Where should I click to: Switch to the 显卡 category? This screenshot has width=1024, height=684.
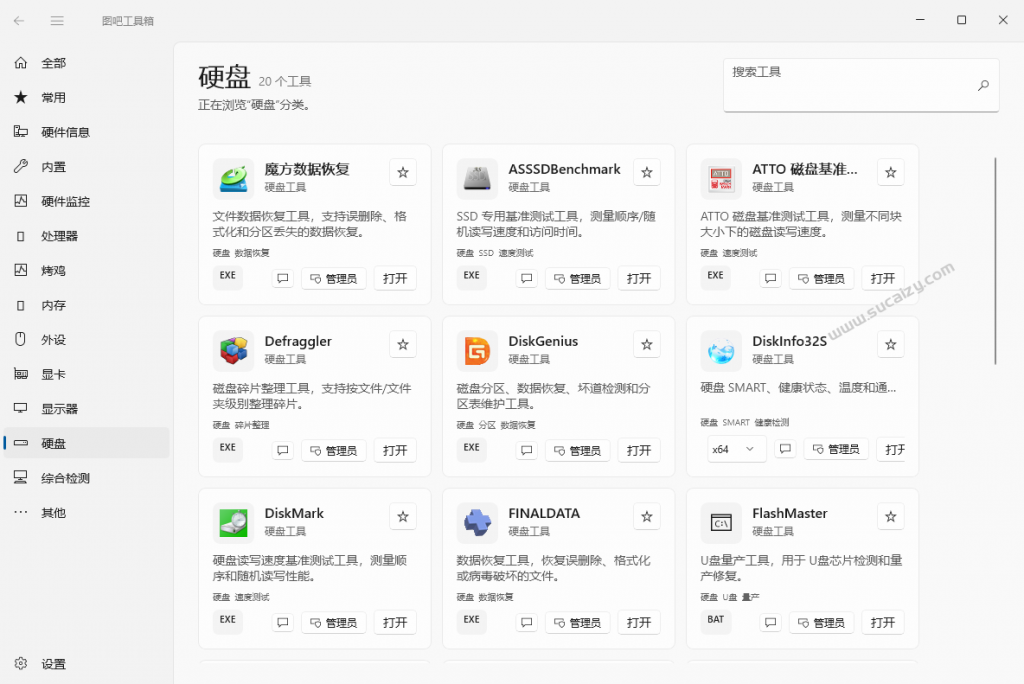86,374
